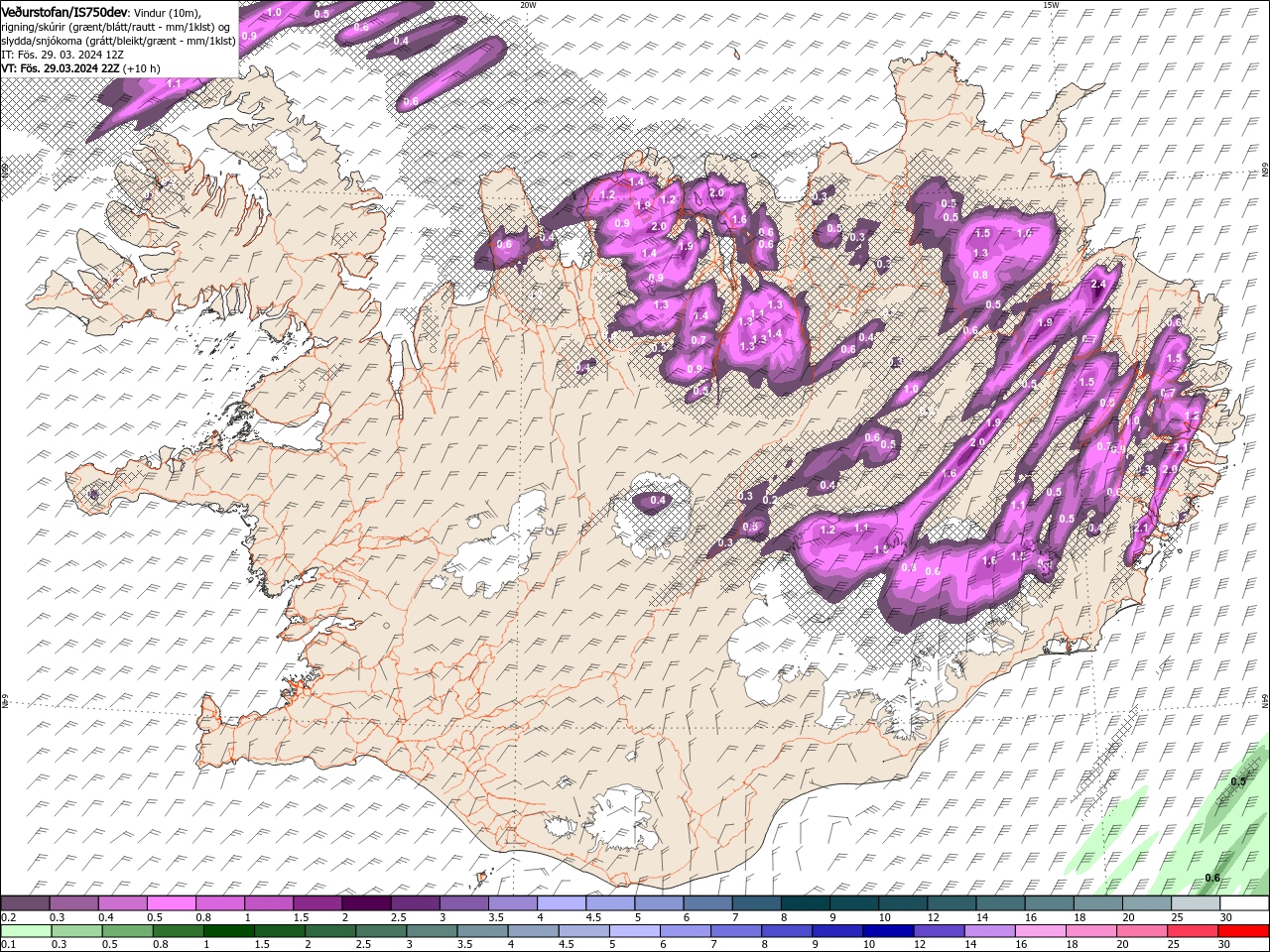Select the bottom-scale swatch above the 7 label

coord(735,931)
